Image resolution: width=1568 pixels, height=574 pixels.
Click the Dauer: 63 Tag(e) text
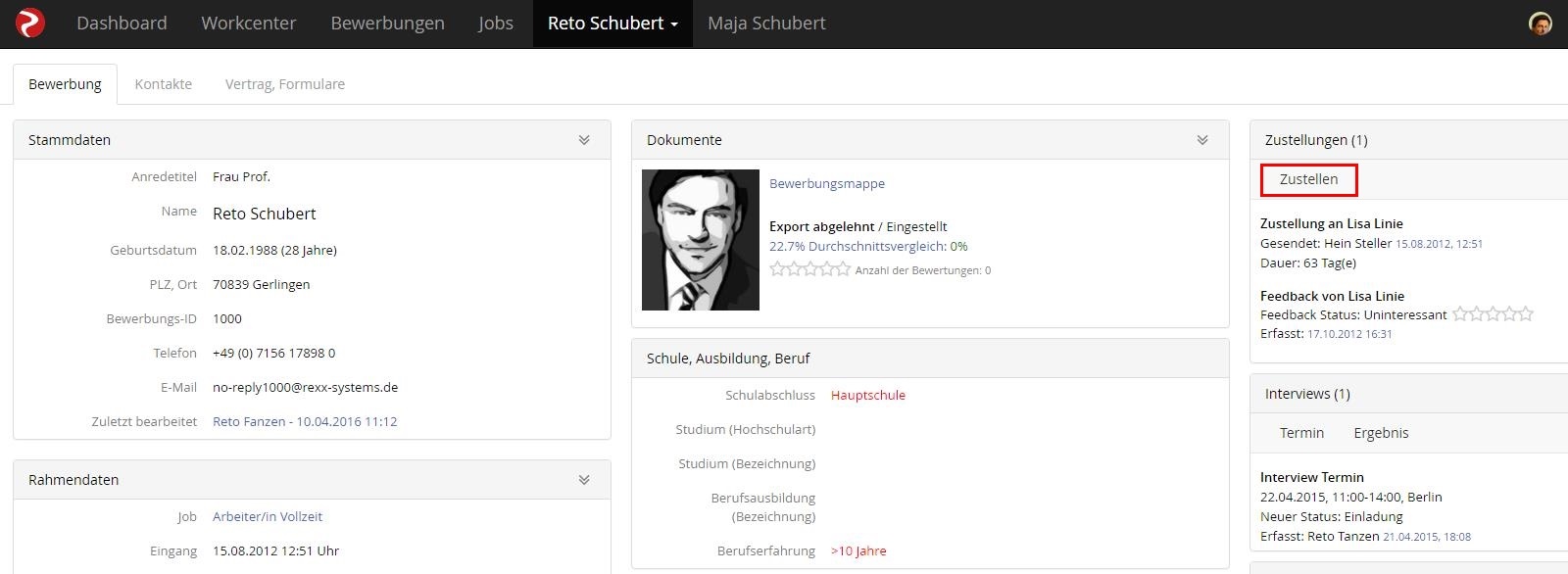(x=1308, y=263)
